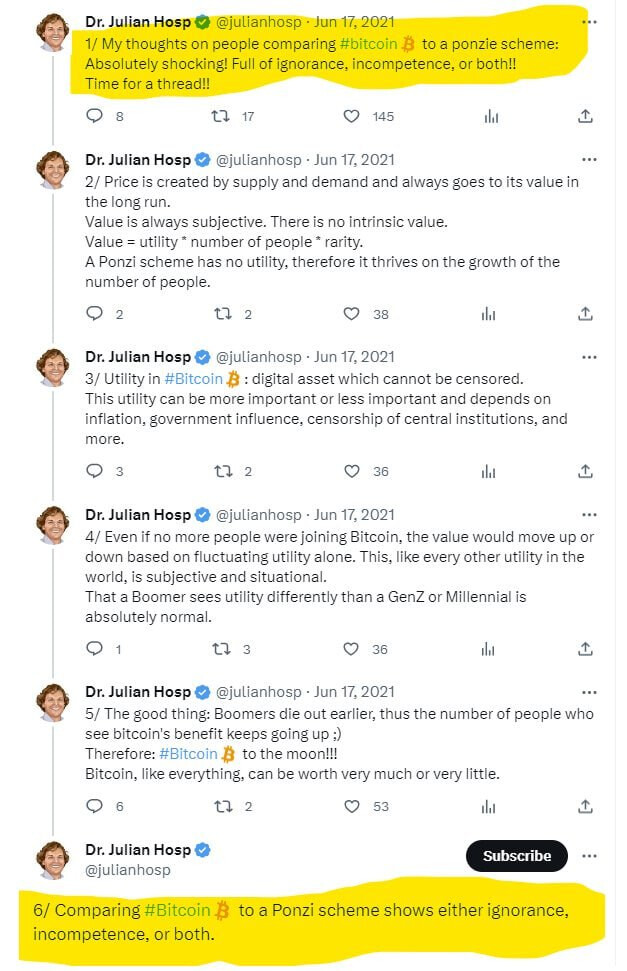This screenshot has width=627, height=971.
Task: Click the #Bitcoin hashtag in tweet 6/
Action: (x=177, y=910)
